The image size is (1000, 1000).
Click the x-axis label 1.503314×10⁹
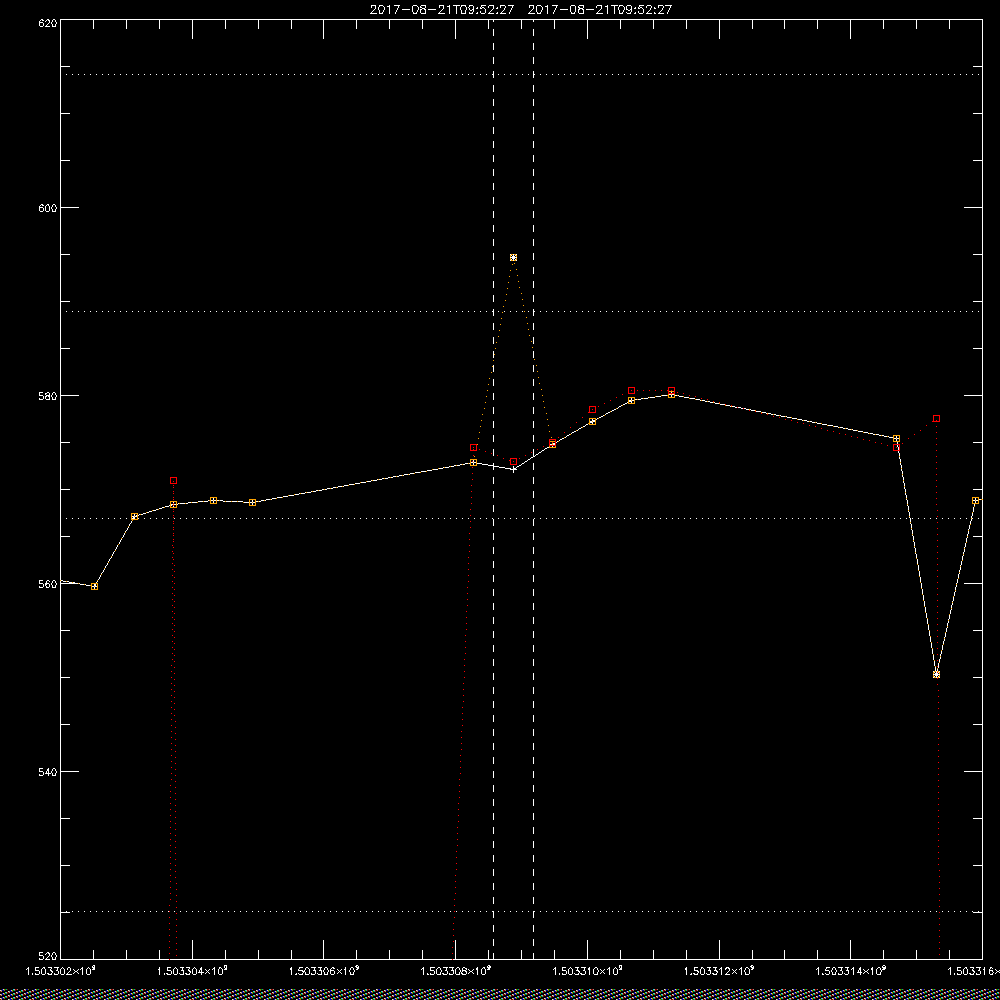click(x=851, y=971)
